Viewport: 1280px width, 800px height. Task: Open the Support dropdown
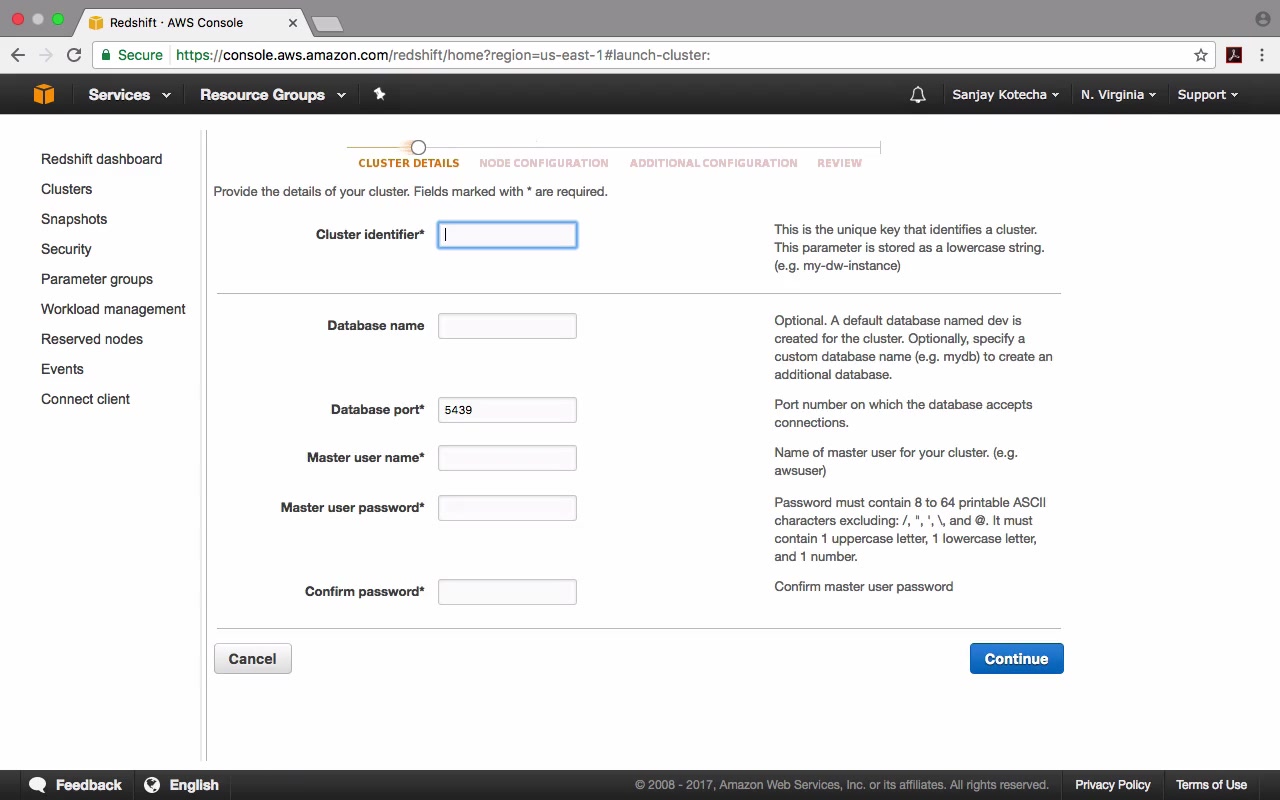tap(1207, 95)
